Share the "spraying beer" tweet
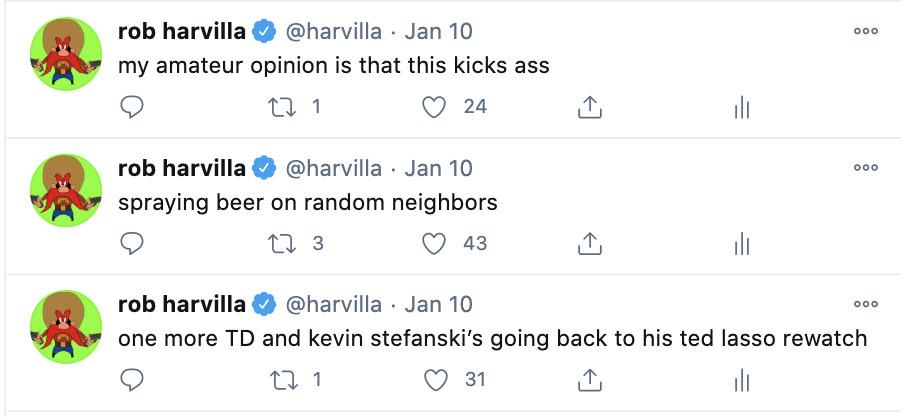The height and width of the screenshot is (417, 901). click(x=589, y=243)
